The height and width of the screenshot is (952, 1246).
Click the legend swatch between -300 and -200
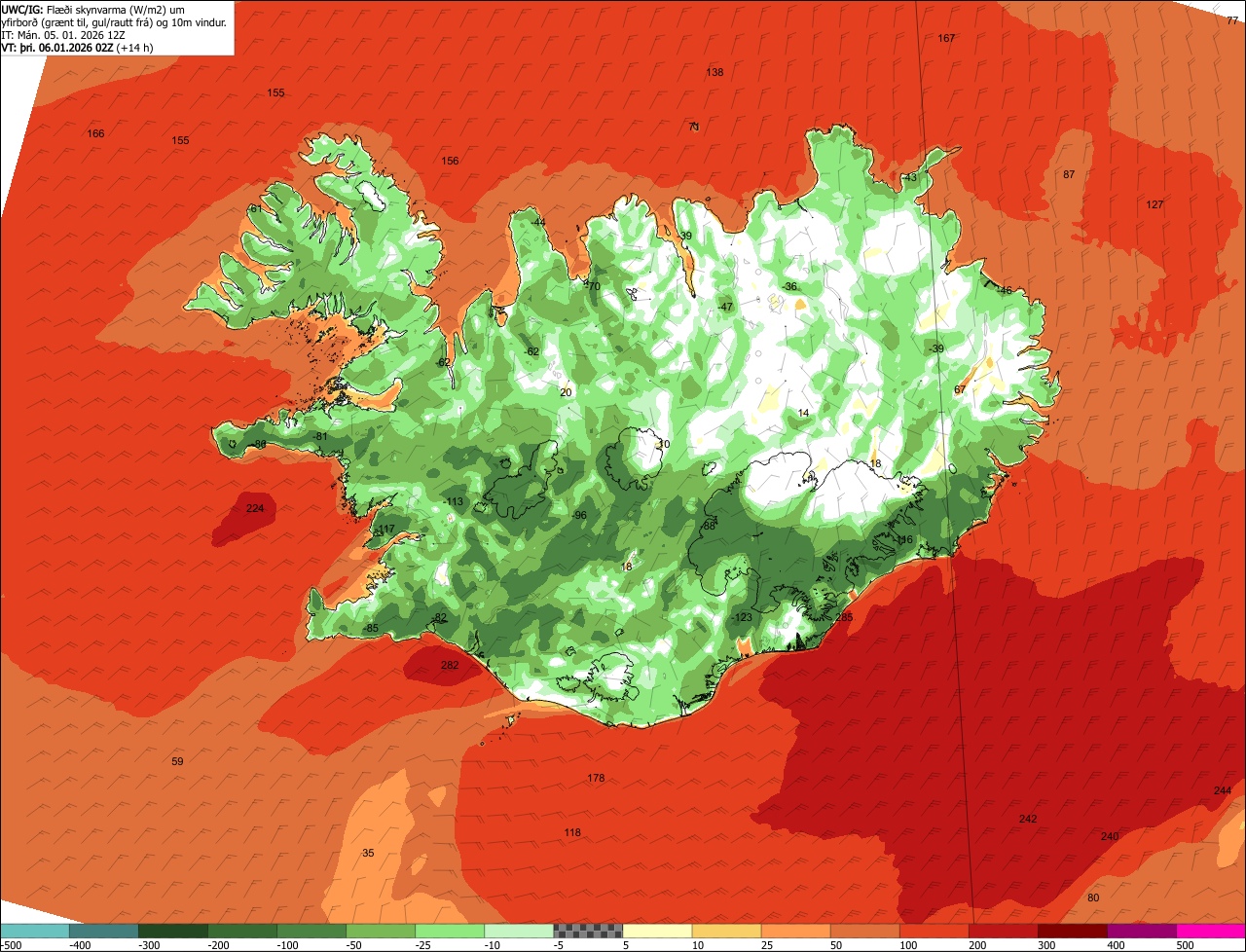point(173,931)
